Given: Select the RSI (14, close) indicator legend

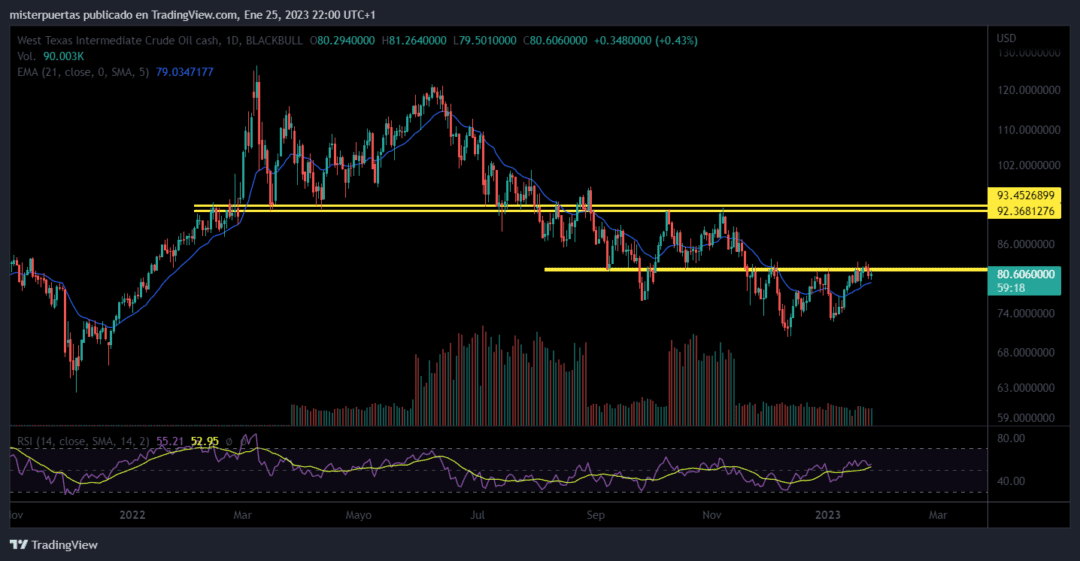Looking at the screenshot, I should pyautogui.click(x=81, y=440).
